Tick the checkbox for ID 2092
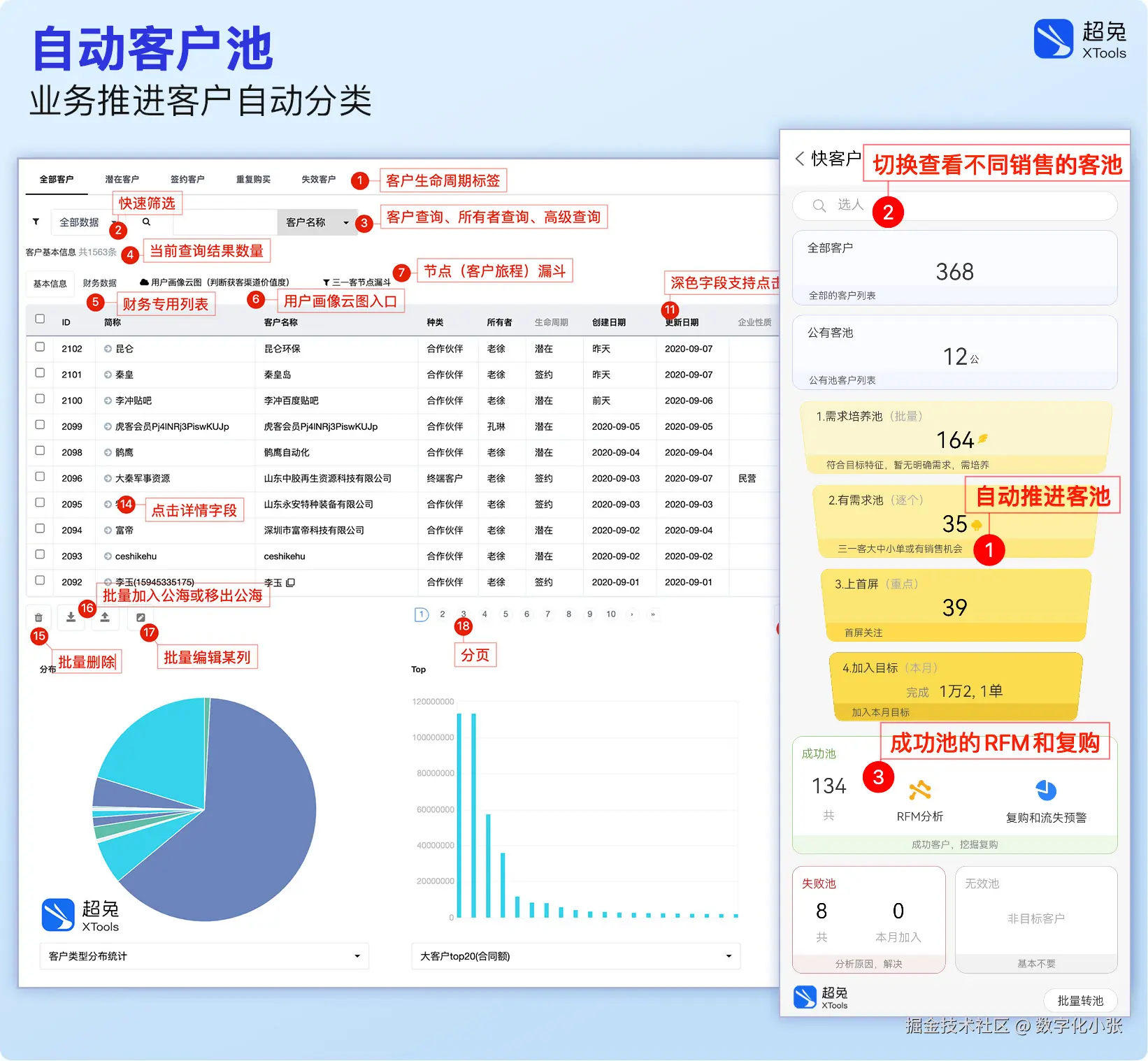The width and height of the screenshot is (1148, 1061). (x=40, y=580)
